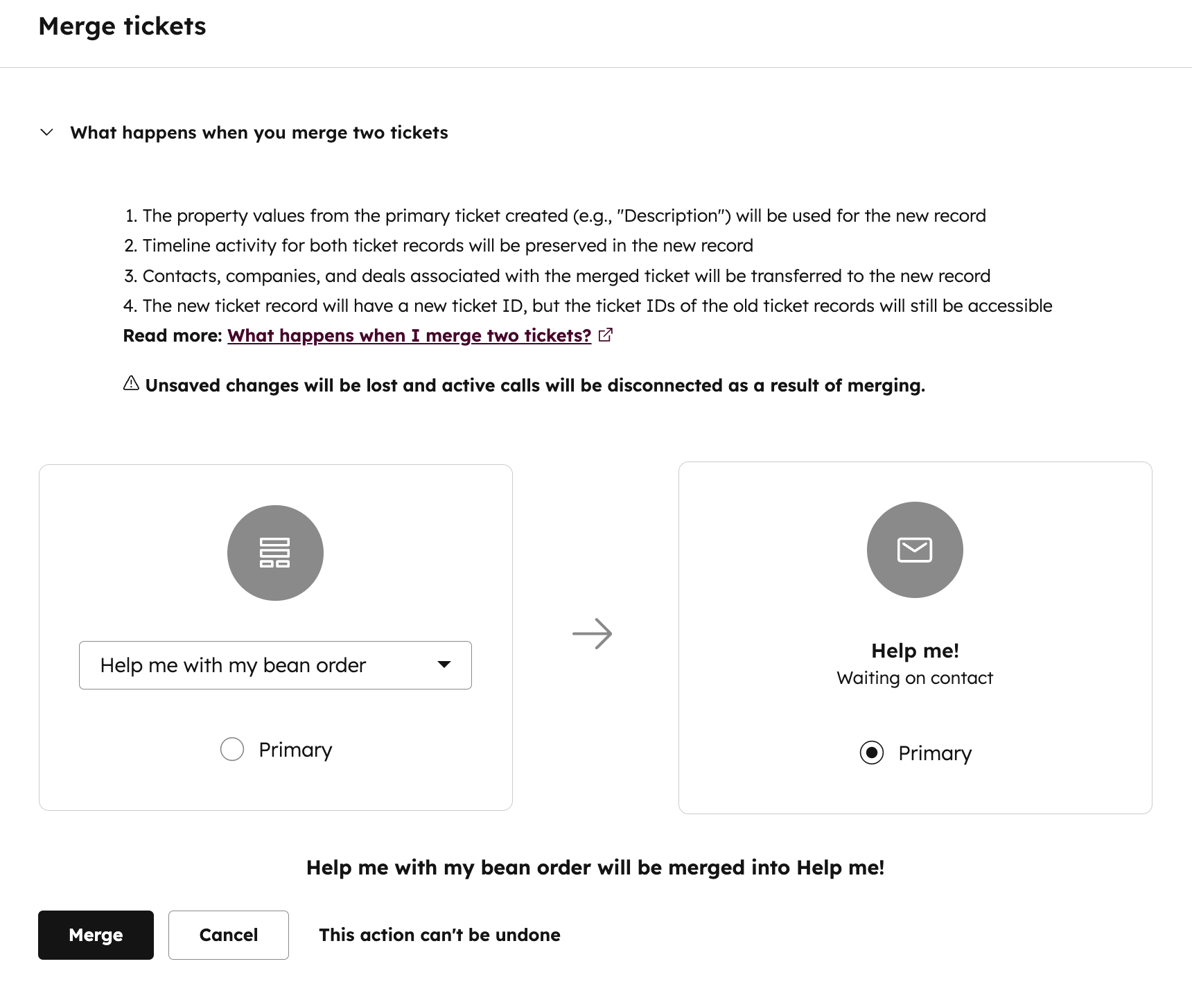The image size is (1192, 984).
Task: Click the gray circle avatar on the right ticket card
Action: pos(914,548)
